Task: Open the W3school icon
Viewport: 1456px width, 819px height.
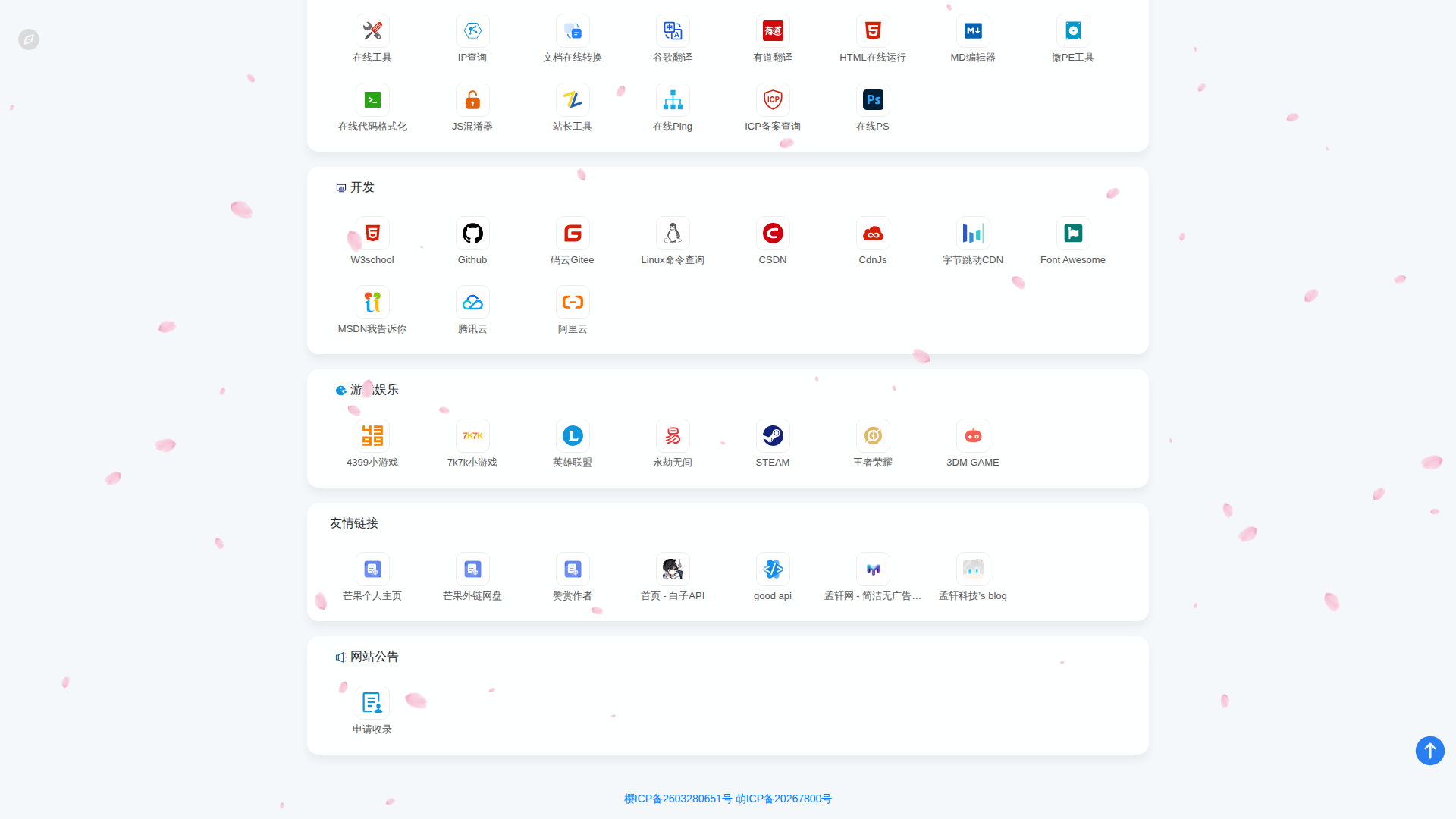Action: (372, 234)
